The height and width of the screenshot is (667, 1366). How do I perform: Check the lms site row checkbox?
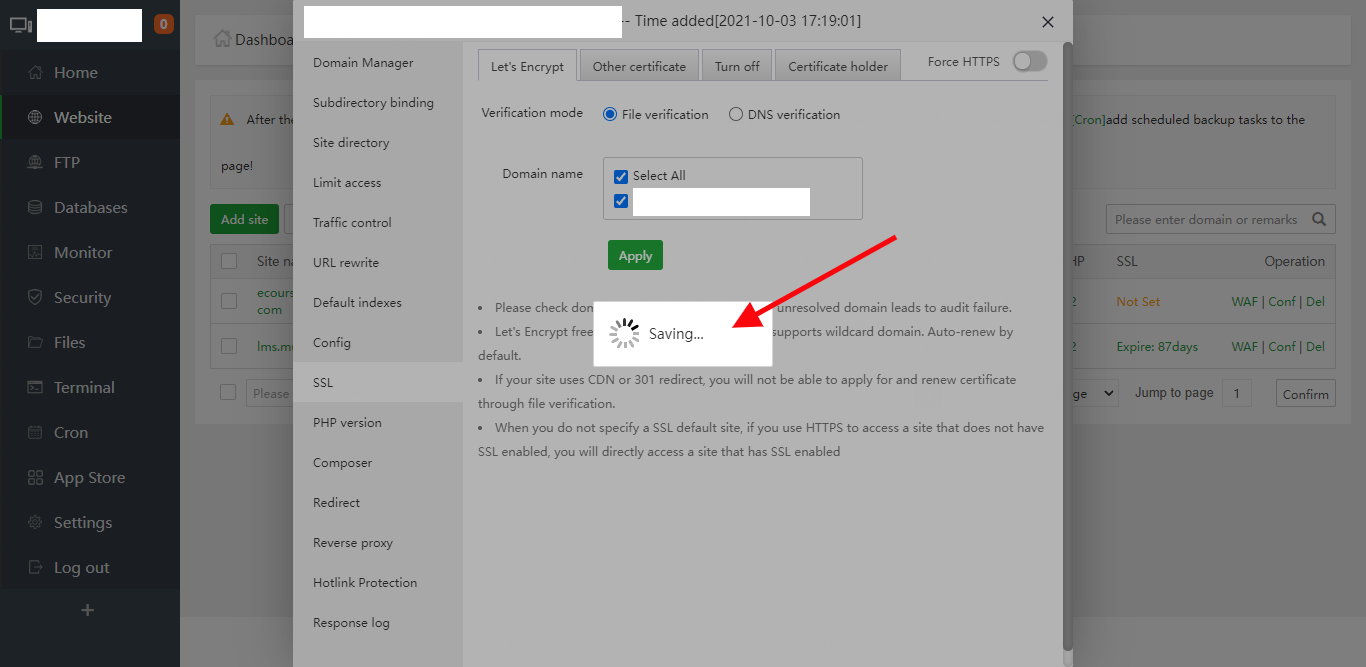[x=229, y=346]
